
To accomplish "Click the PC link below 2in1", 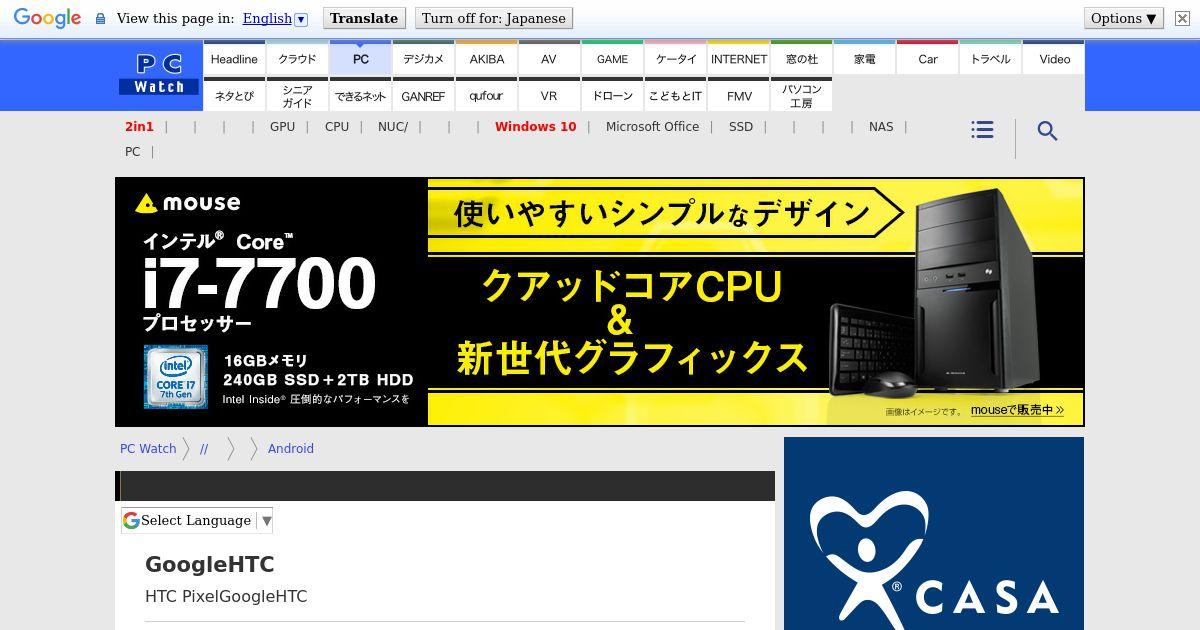I will (x=132, y=152).
